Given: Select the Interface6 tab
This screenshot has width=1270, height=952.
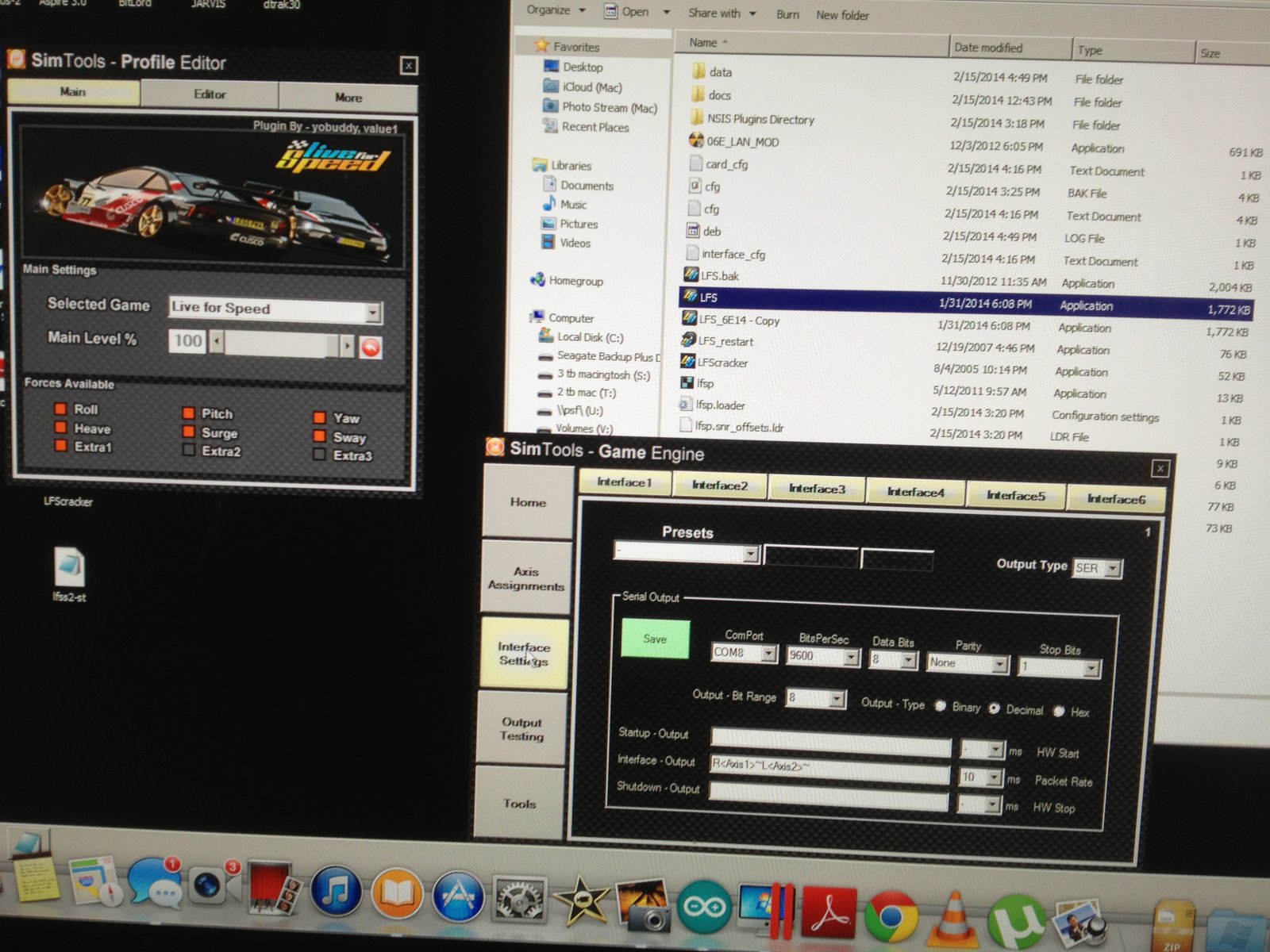Looking at the screenshot, I should [1116, 499].
